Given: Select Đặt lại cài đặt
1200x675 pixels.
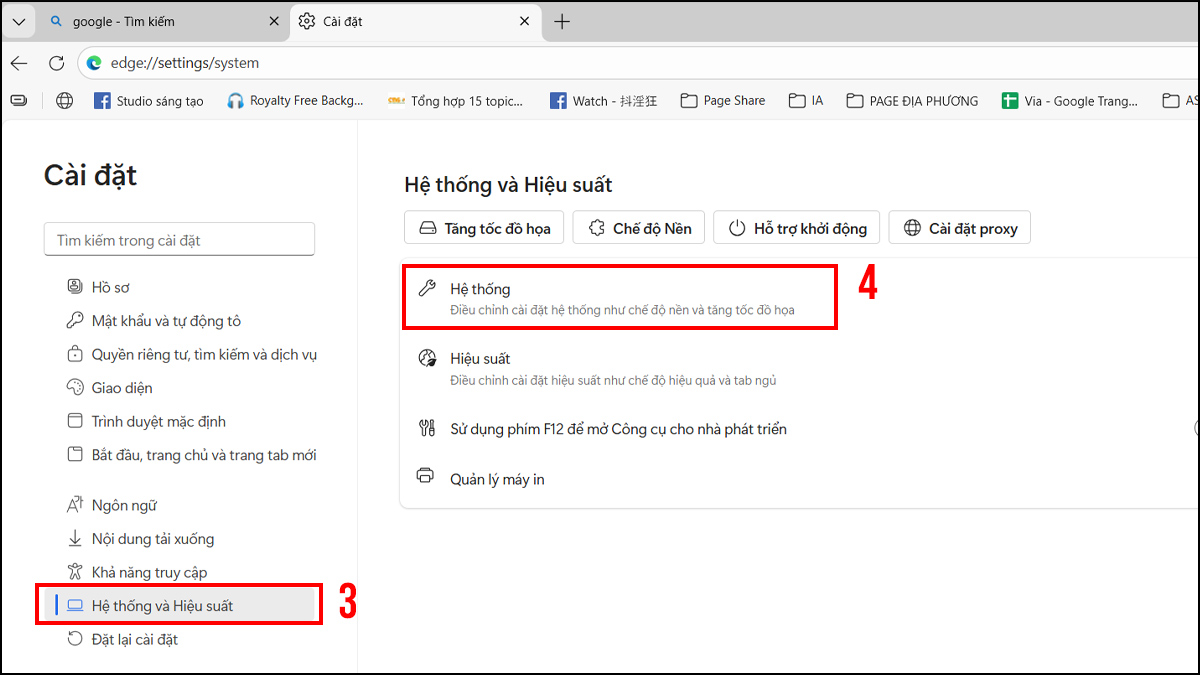Looking at the screenshot, I should tap(135, 638).
